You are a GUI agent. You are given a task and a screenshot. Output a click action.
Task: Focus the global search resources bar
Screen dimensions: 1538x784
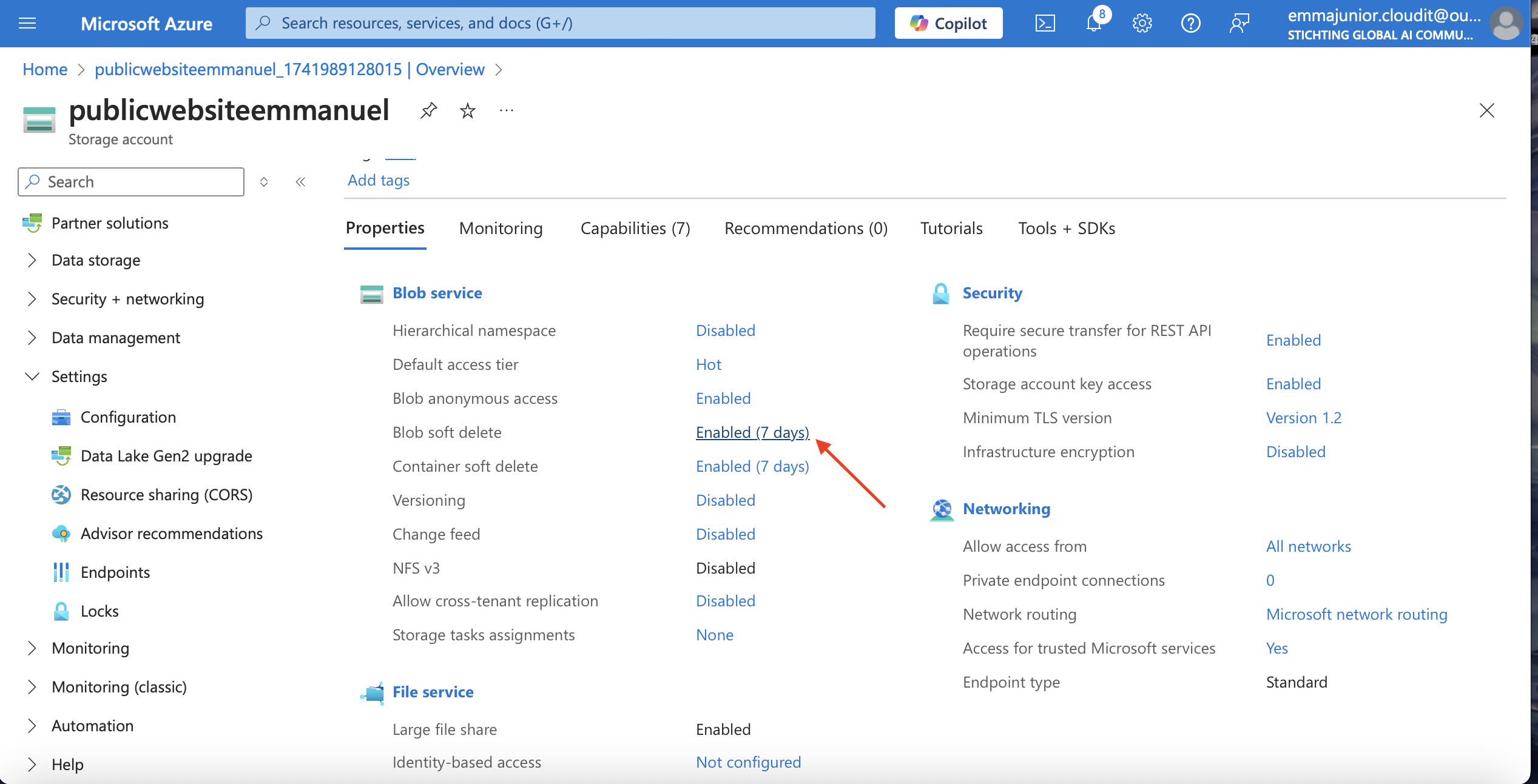pyautogui.click(x=560, y=23)
